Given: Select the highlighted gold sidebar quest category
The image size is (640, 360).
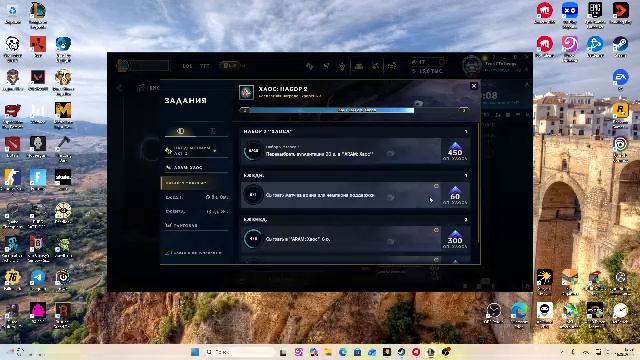Looking at the screenshot, I should coord(196,183).
